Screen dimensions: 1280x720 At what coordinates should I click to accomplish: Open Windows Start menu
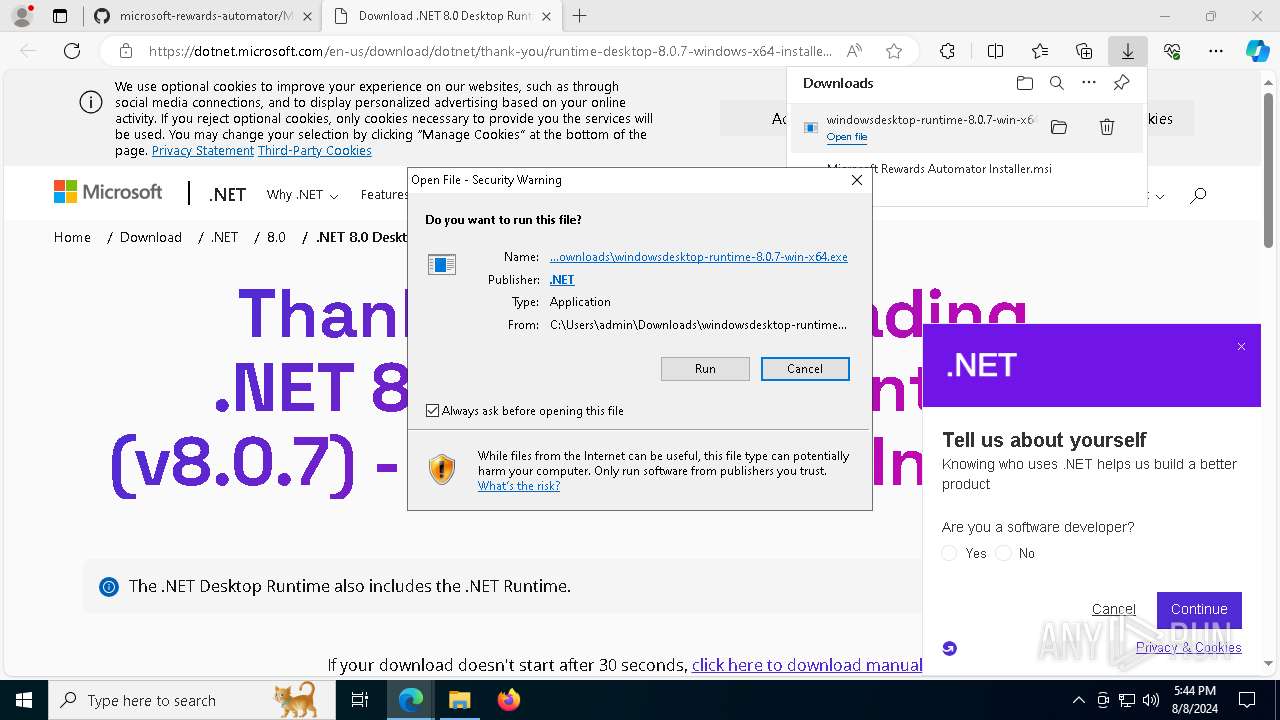coord(23,701)
